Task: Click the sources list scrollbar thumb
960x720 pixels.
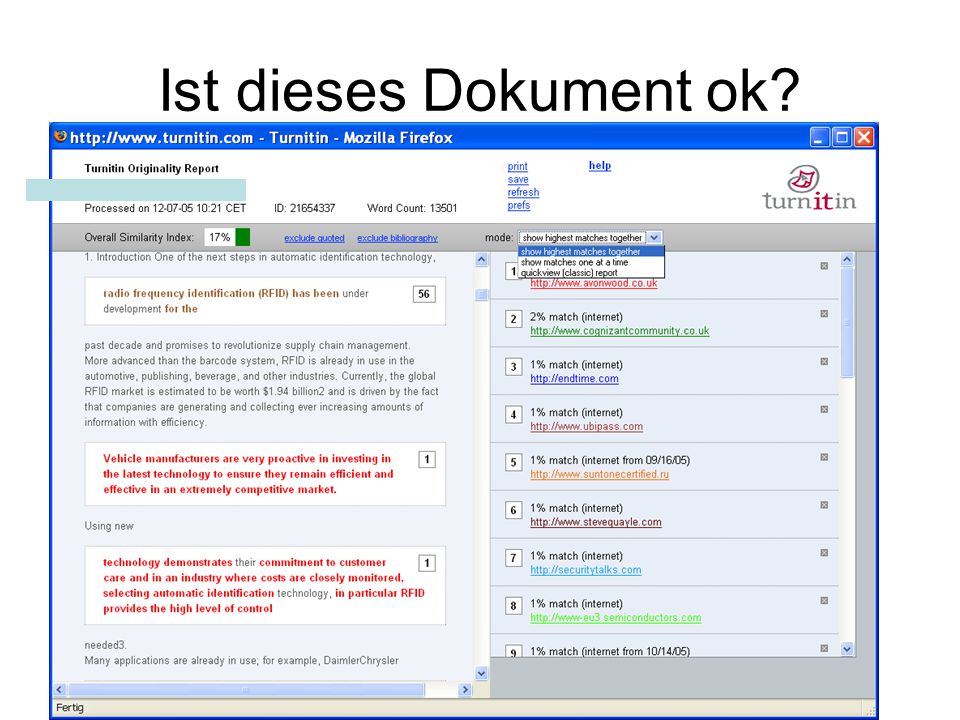Action: (x=847, y=323)
